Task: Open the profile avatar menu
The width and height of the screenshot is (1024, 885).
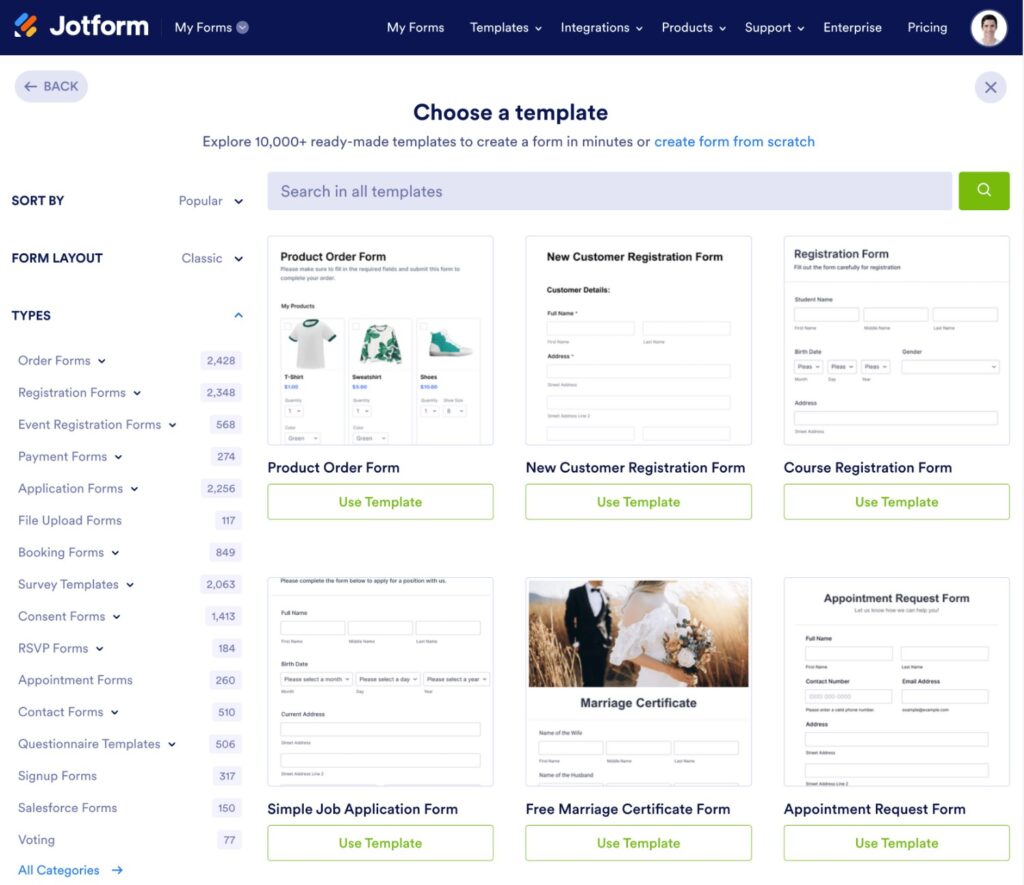Action: 988,27
